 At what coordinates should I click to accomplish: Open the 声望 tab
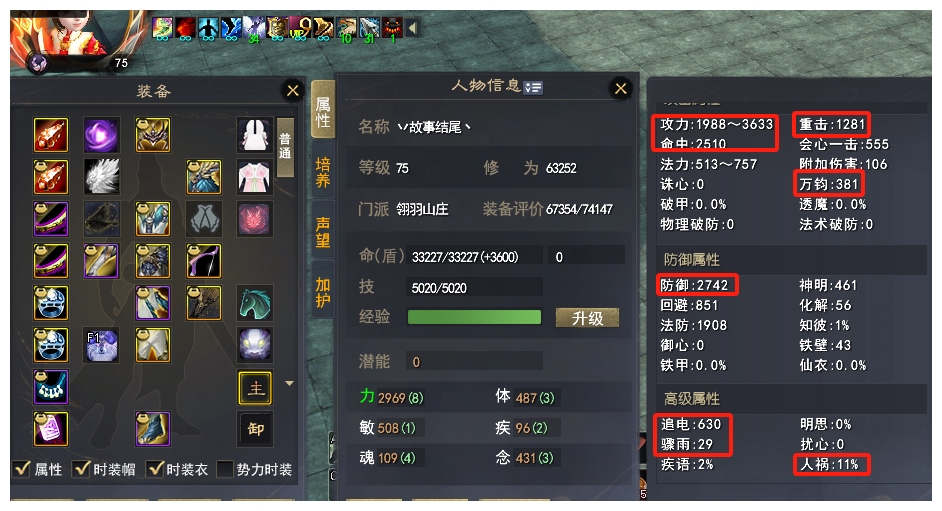click(323, 232)
